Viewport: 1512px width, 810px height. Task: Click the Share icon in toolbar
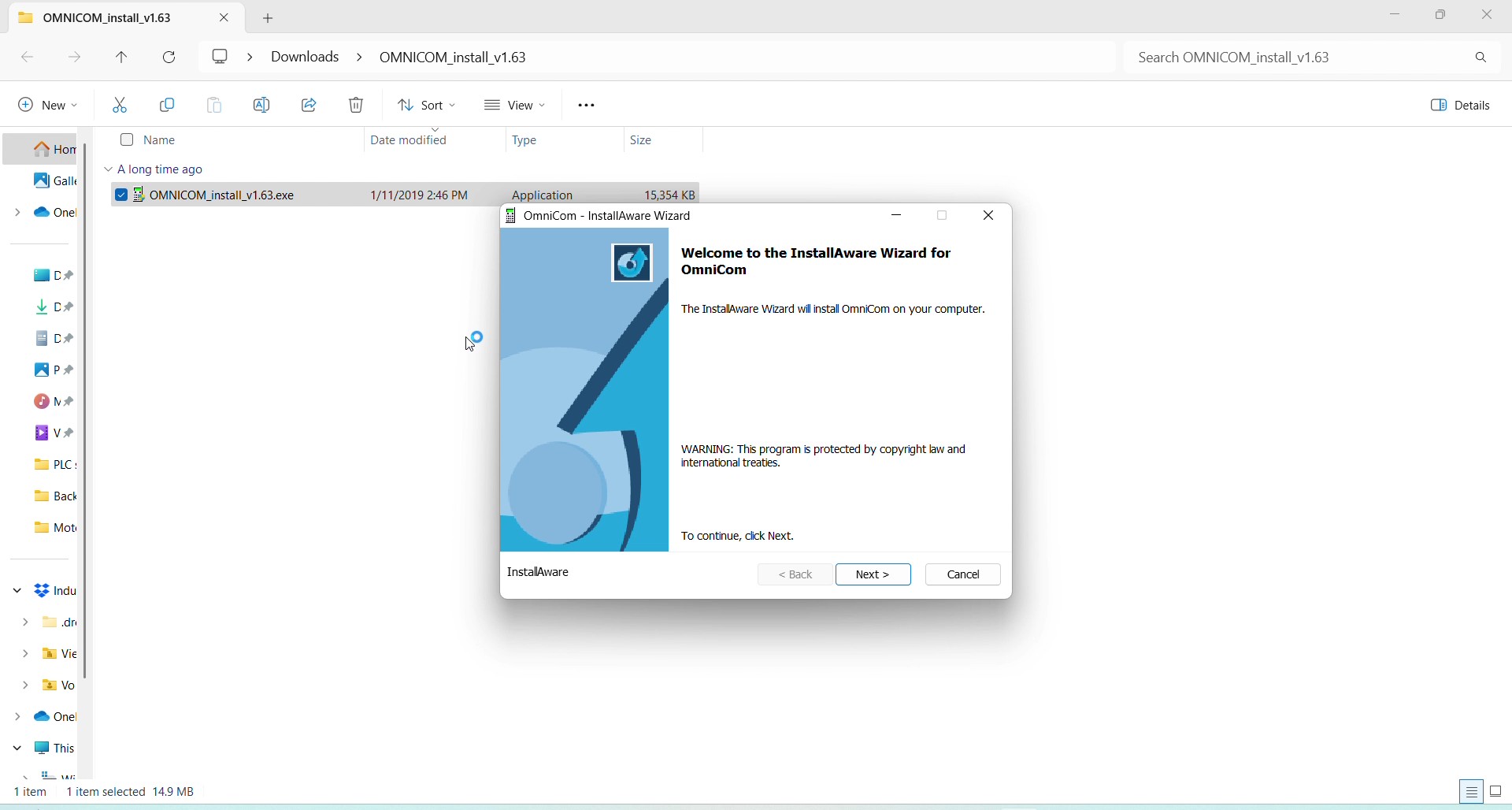[309, 106]
